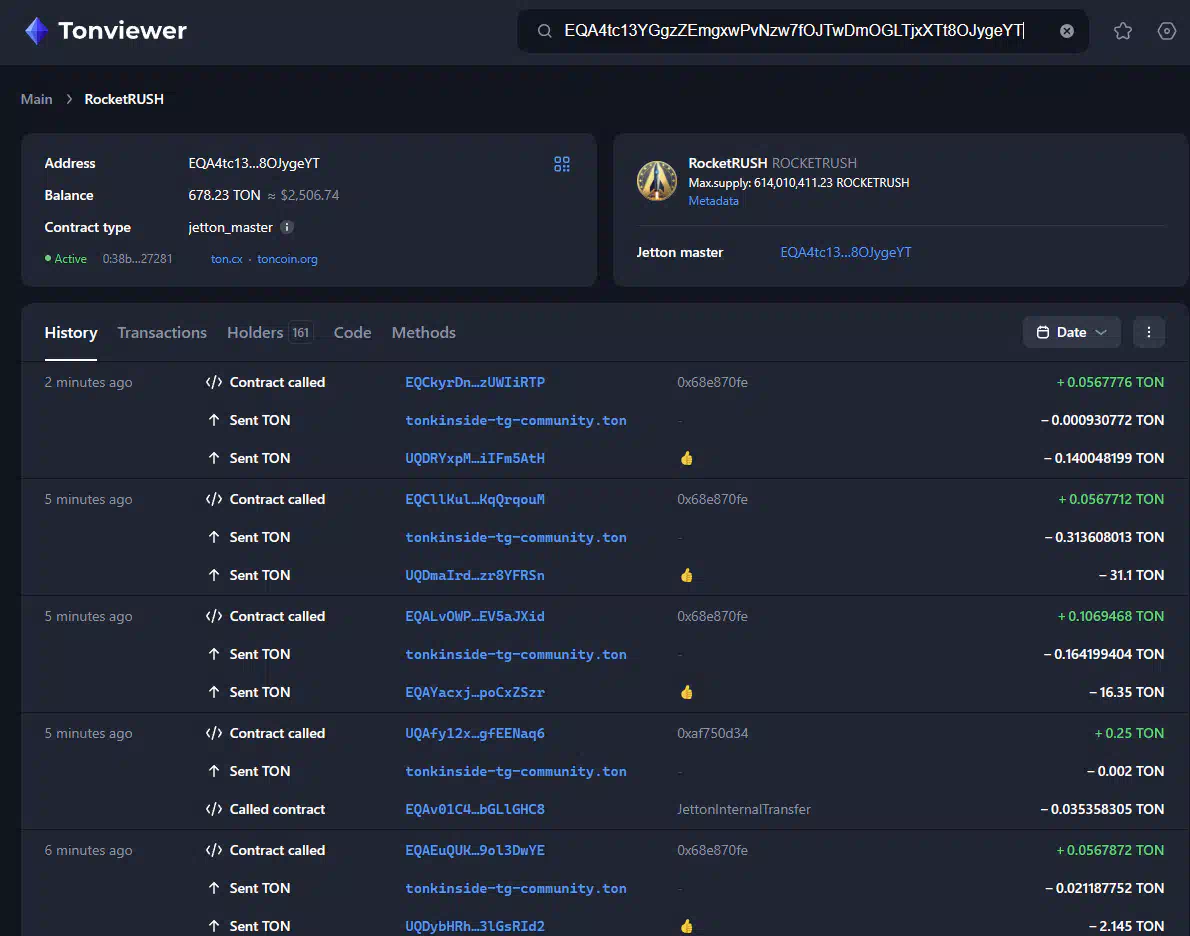Click the 0:38b...27281 state hash

coord(137,259)
